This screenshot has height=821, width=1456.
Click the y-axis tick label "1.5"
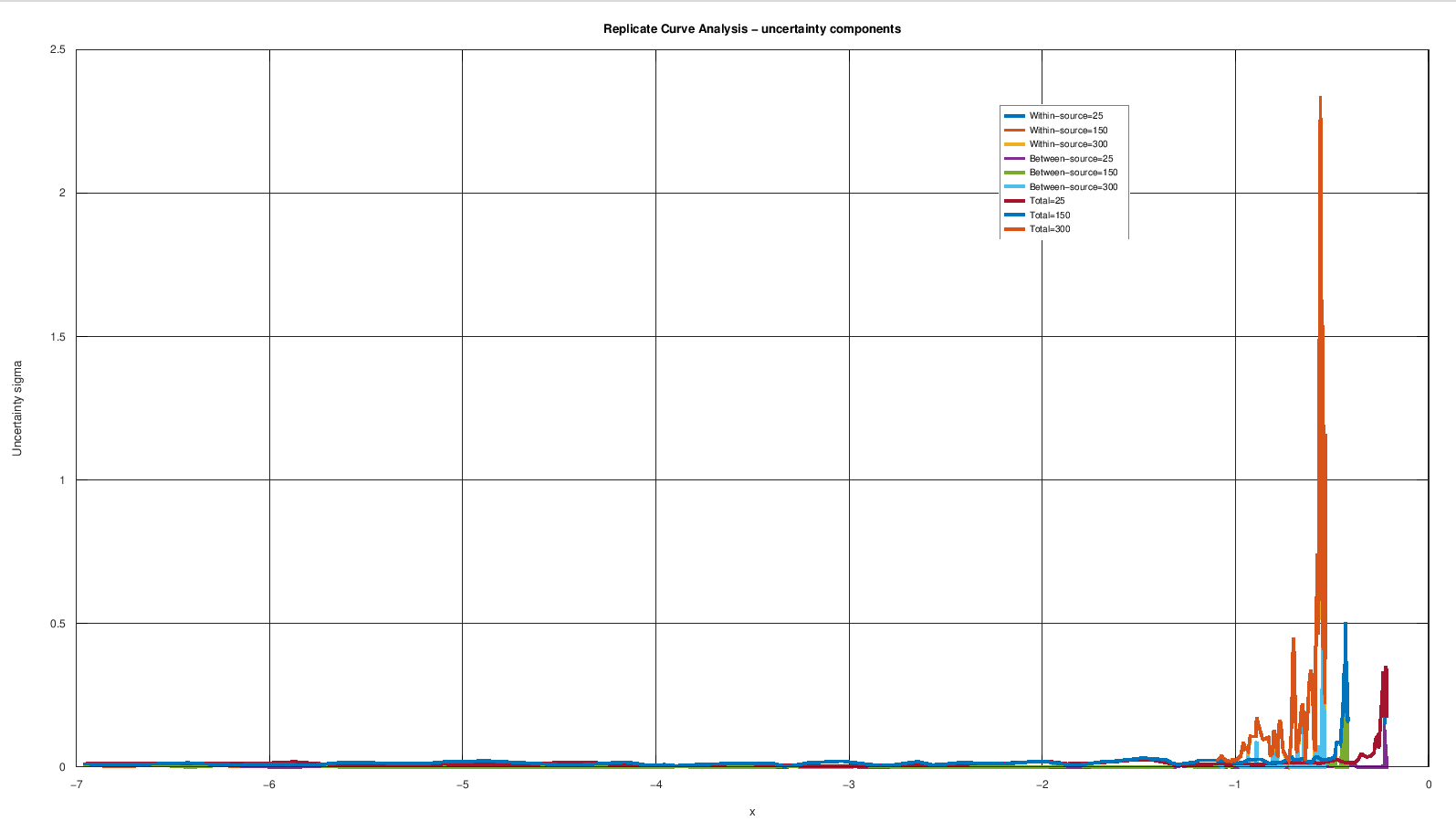pyautogui.click(x=58, y=337)
